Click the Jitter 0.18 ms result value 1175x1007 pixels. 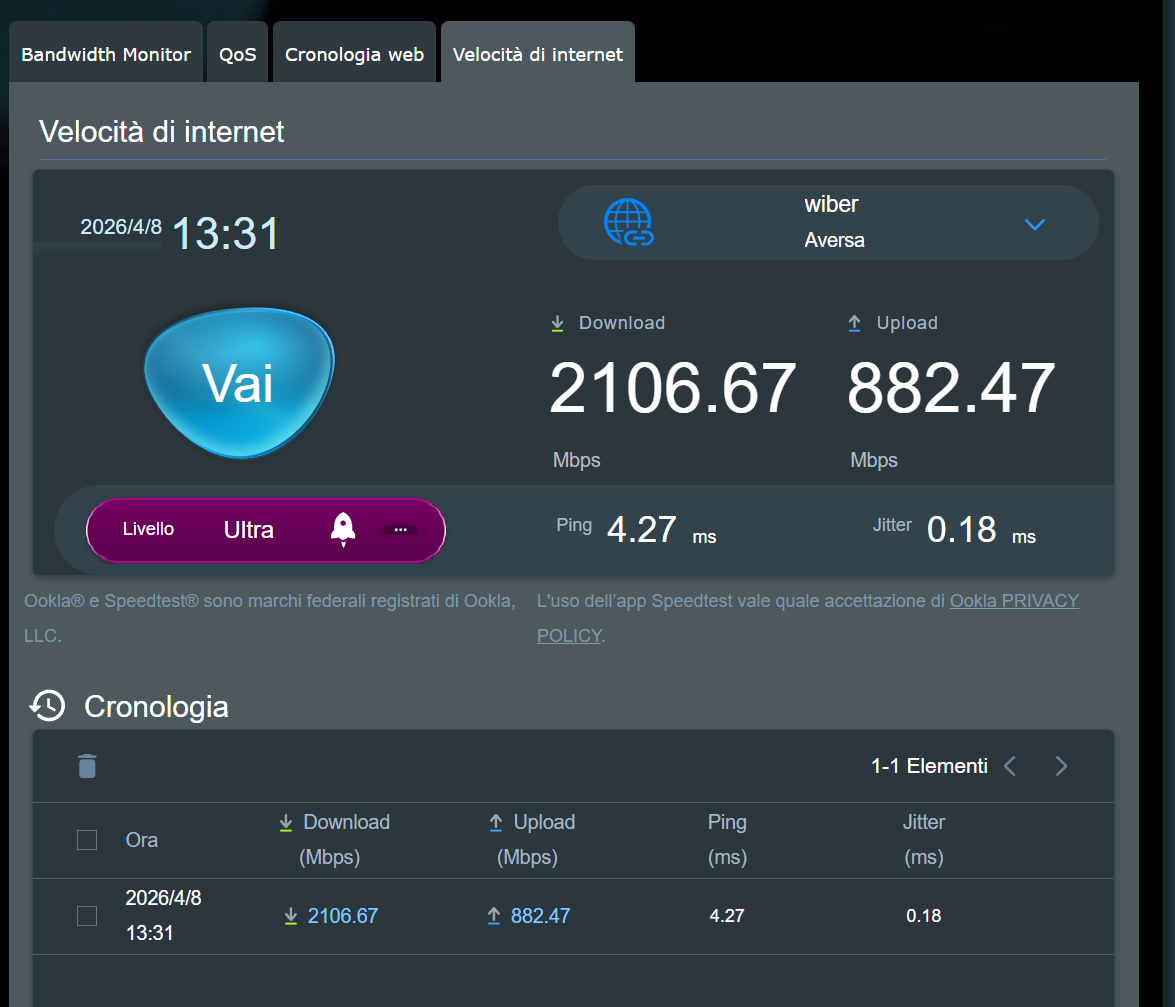pyautogui.click(x=961, y=529)
